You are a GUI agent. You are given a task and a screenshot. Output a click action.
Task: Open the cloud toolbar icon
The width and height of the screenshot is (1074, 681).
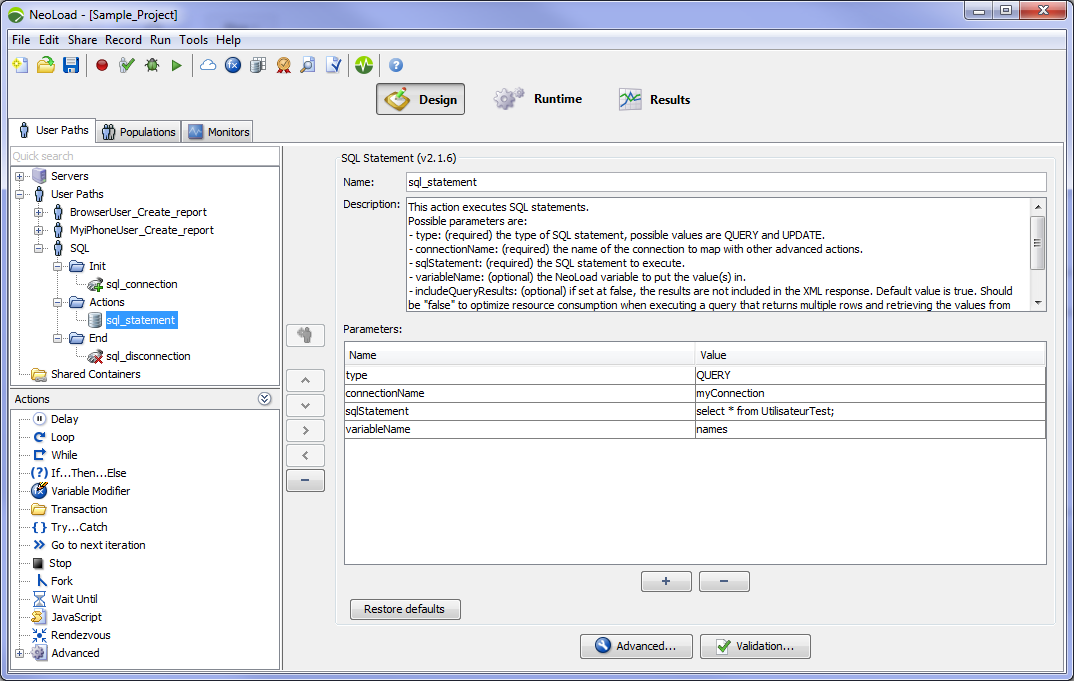[x=208, y=65]
